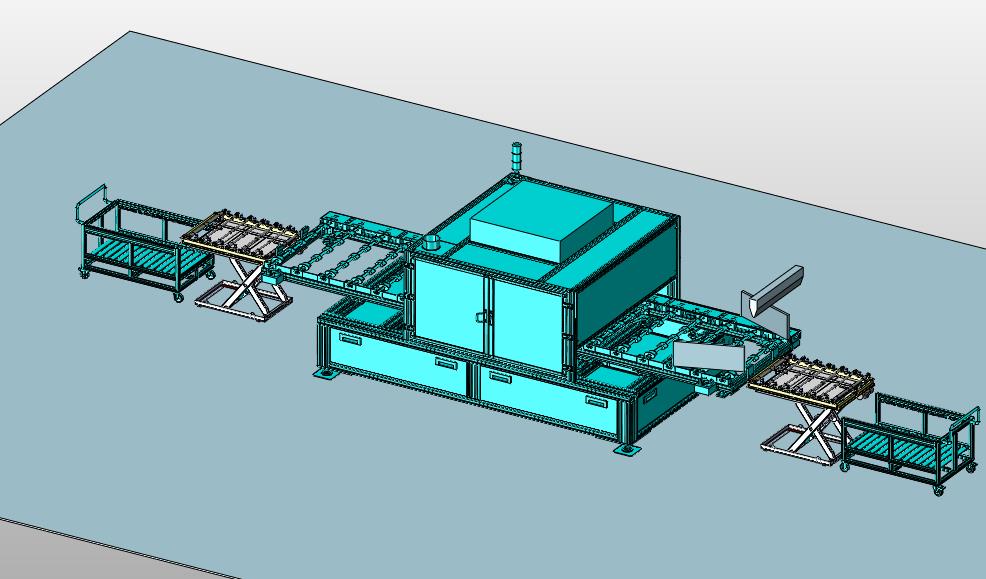
Task: Click the front-right leveling foot of the base frame
Action: coord(628,449)
